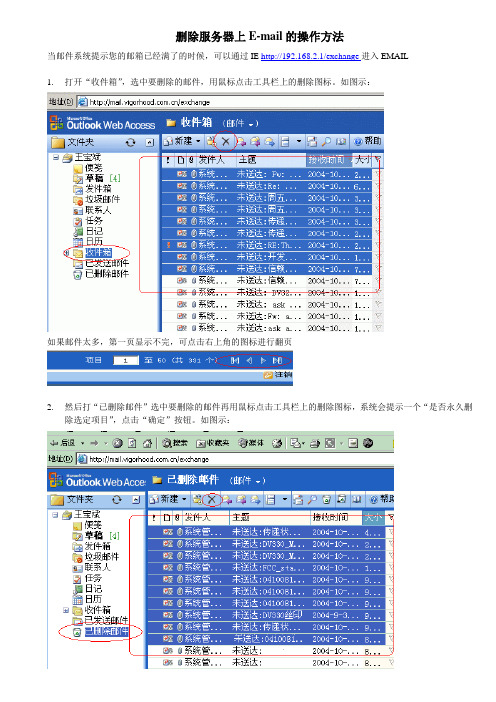Refresh the folder list in the 收件箱 screenshot
Viewport: 496px width, 702px height.
click(x=130, y=142)
